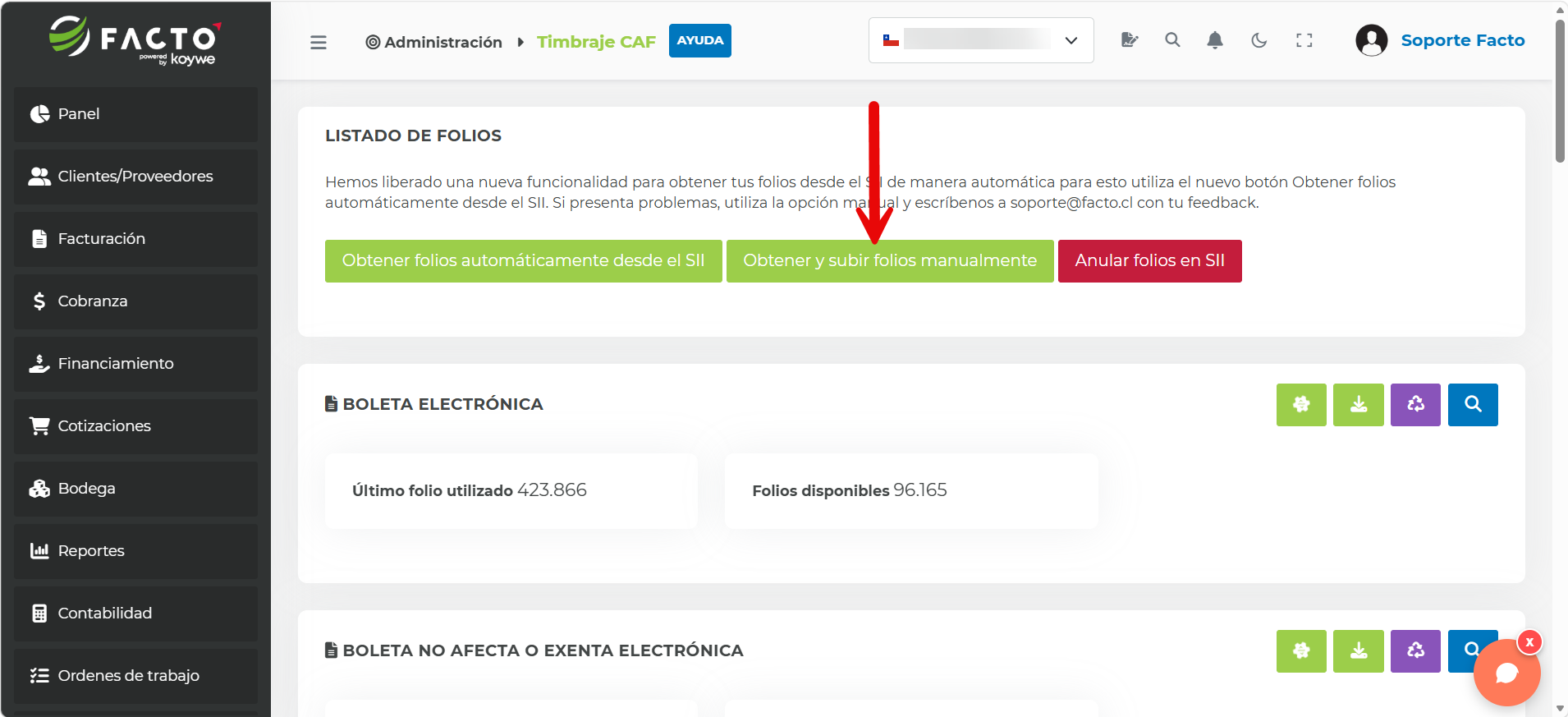
Task: Click the BOLETA NO AFECTA O EXENTA ELECTRÓNICA heading
Action: 534,650
